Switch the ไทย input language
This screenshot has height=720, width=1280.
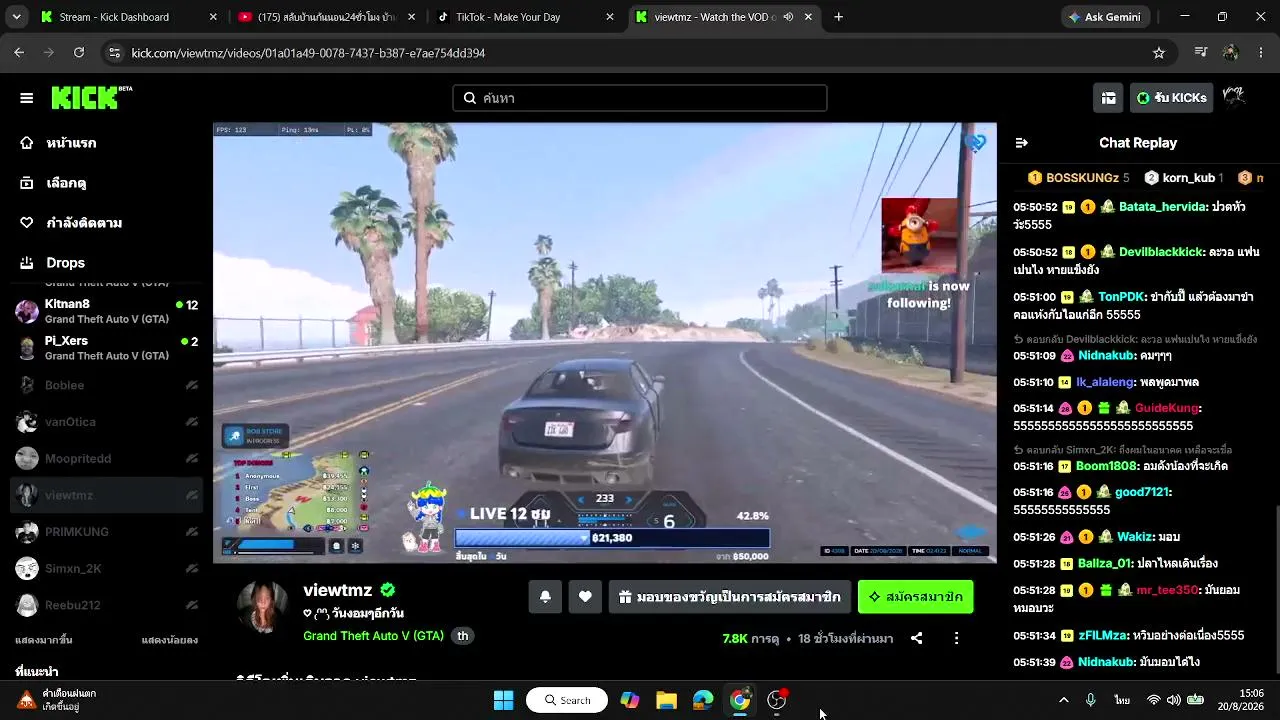pos(1123,700)
